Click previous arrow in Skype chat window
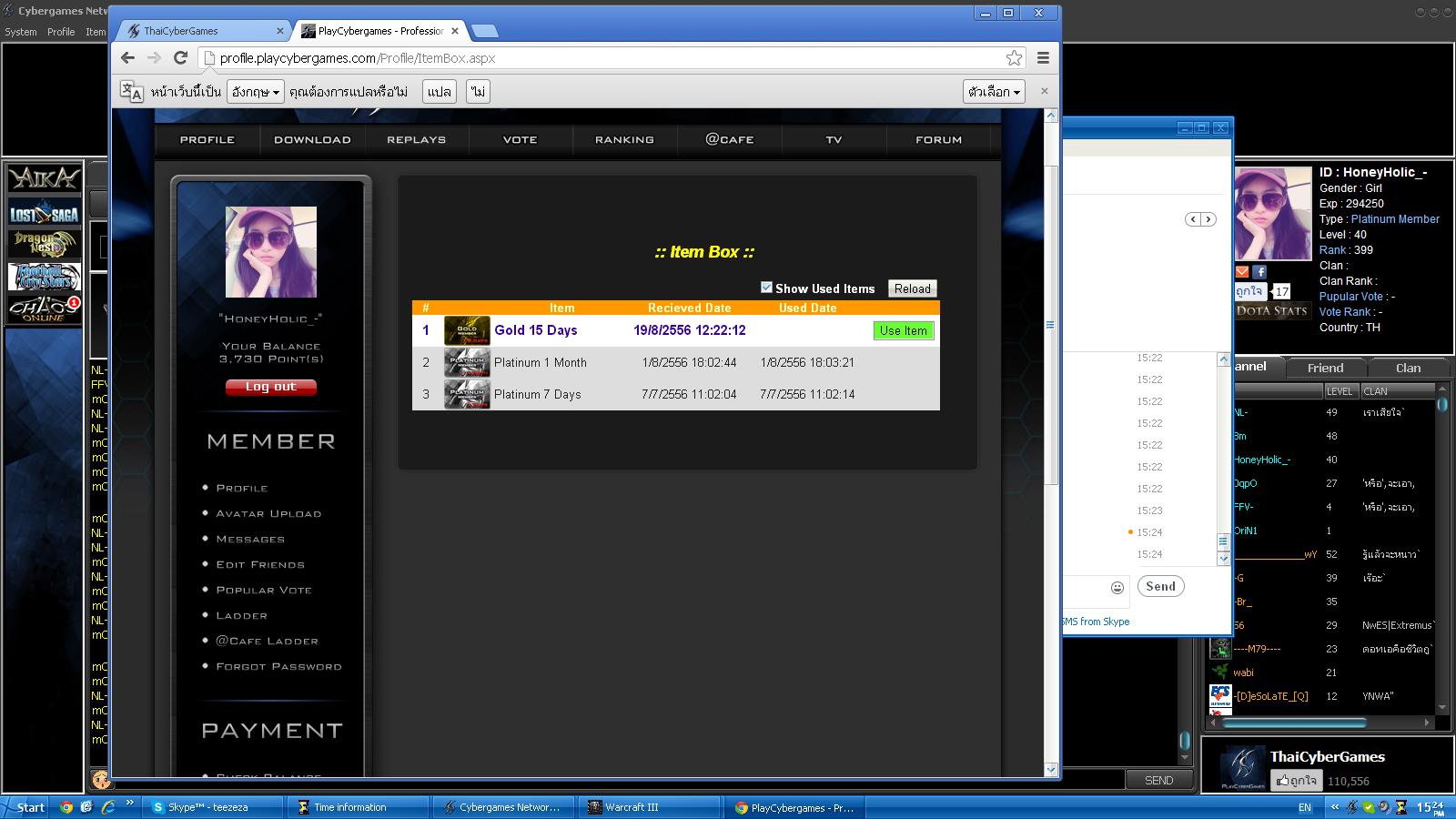Image resolution: width=1456 pixels, height=819 pixels. pos(1193,219)
